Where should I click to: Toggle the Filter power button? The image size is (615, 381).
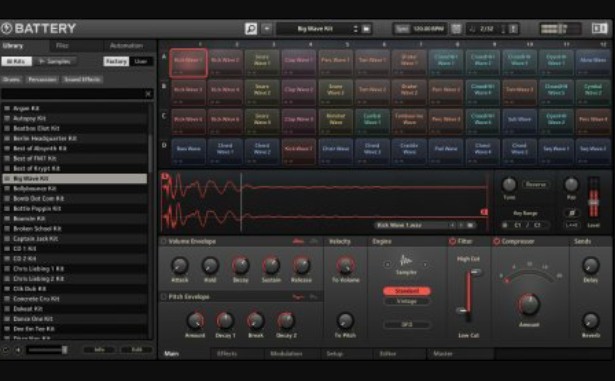(452, 241)
